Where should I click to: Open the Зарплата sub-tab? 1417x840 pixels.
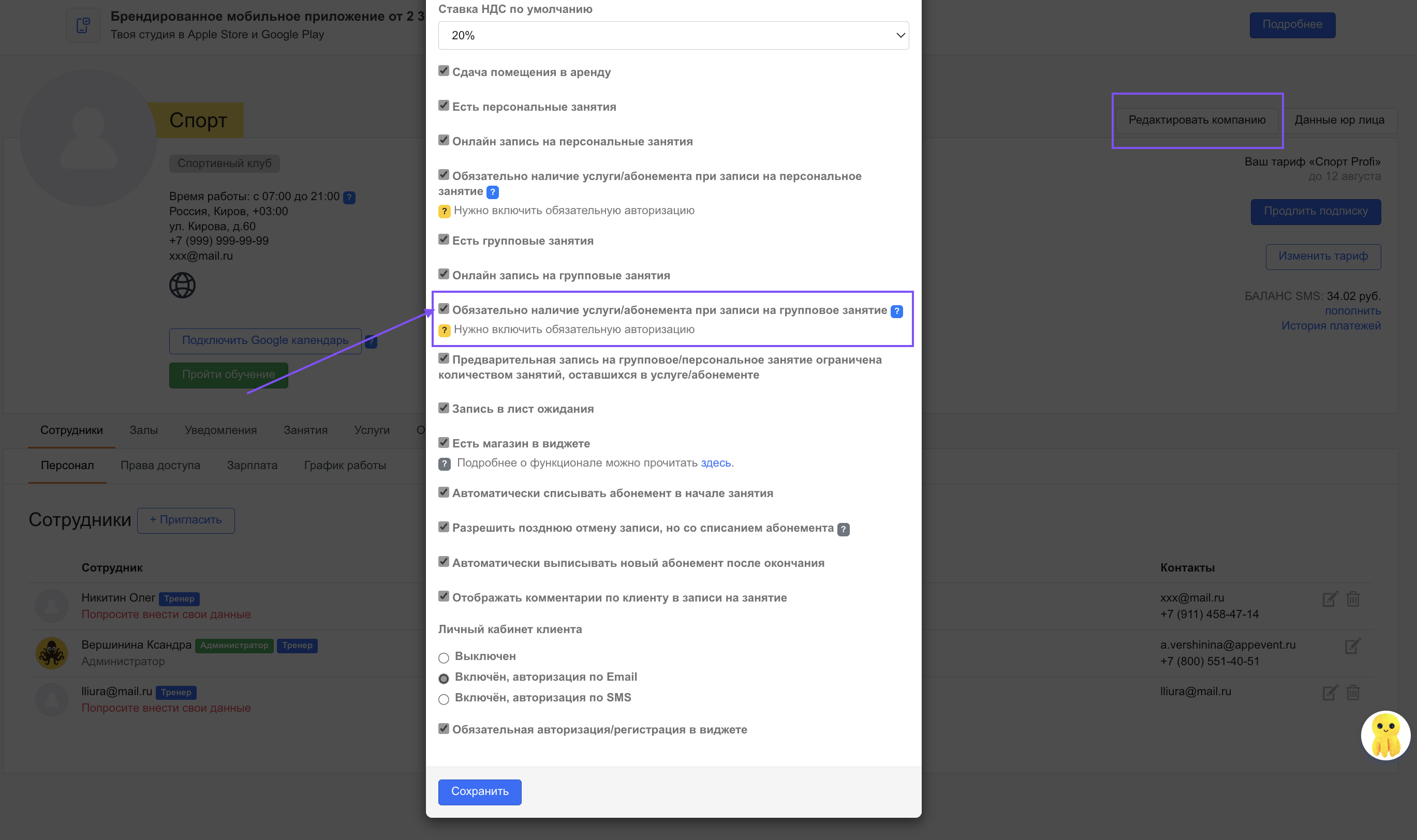coord(252,466)
